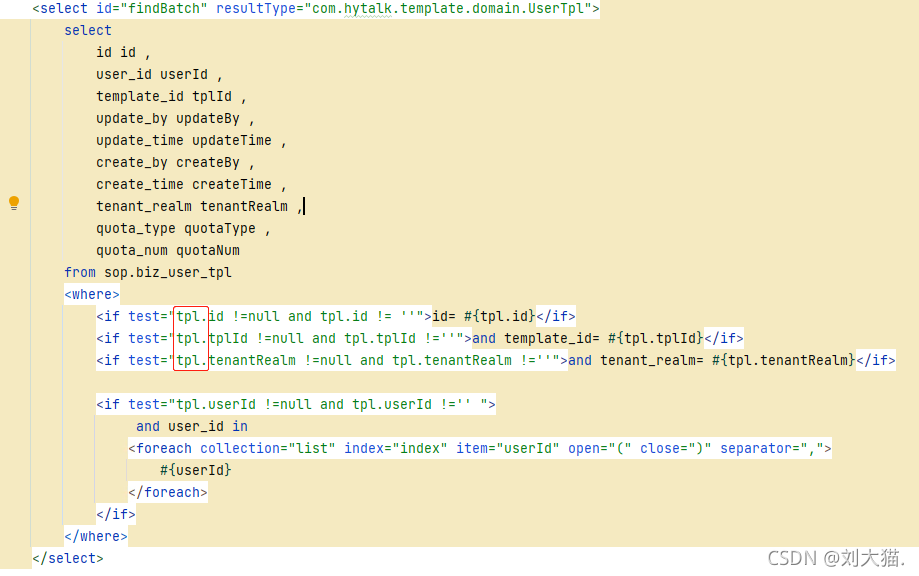Click the 'id id ,' column line
The height and width of the screenshot is (576, 919).
point(123,53)
